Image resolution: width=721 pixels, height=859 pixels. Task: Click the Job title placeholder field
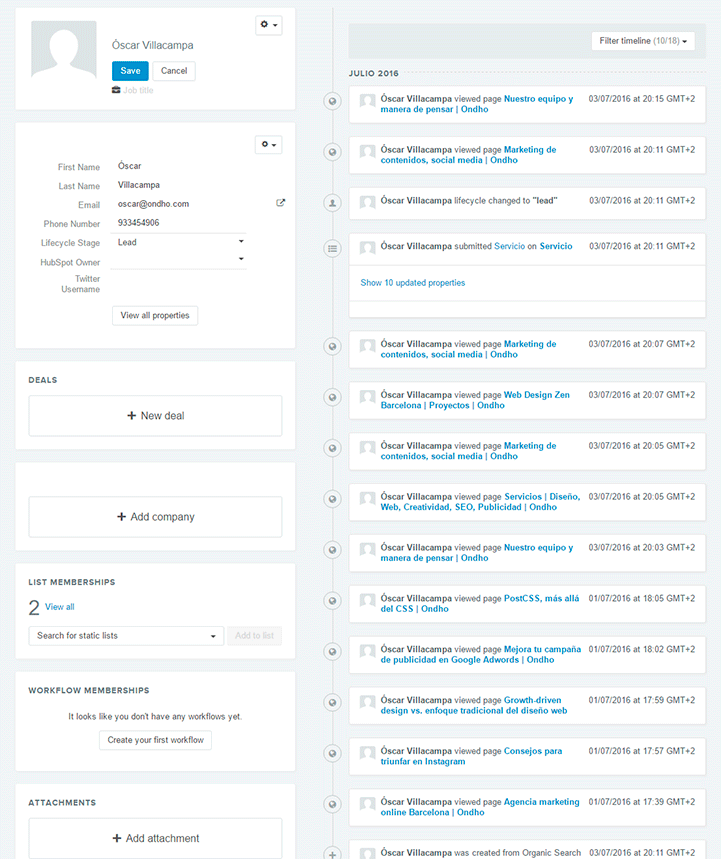[x=138, y=90]
